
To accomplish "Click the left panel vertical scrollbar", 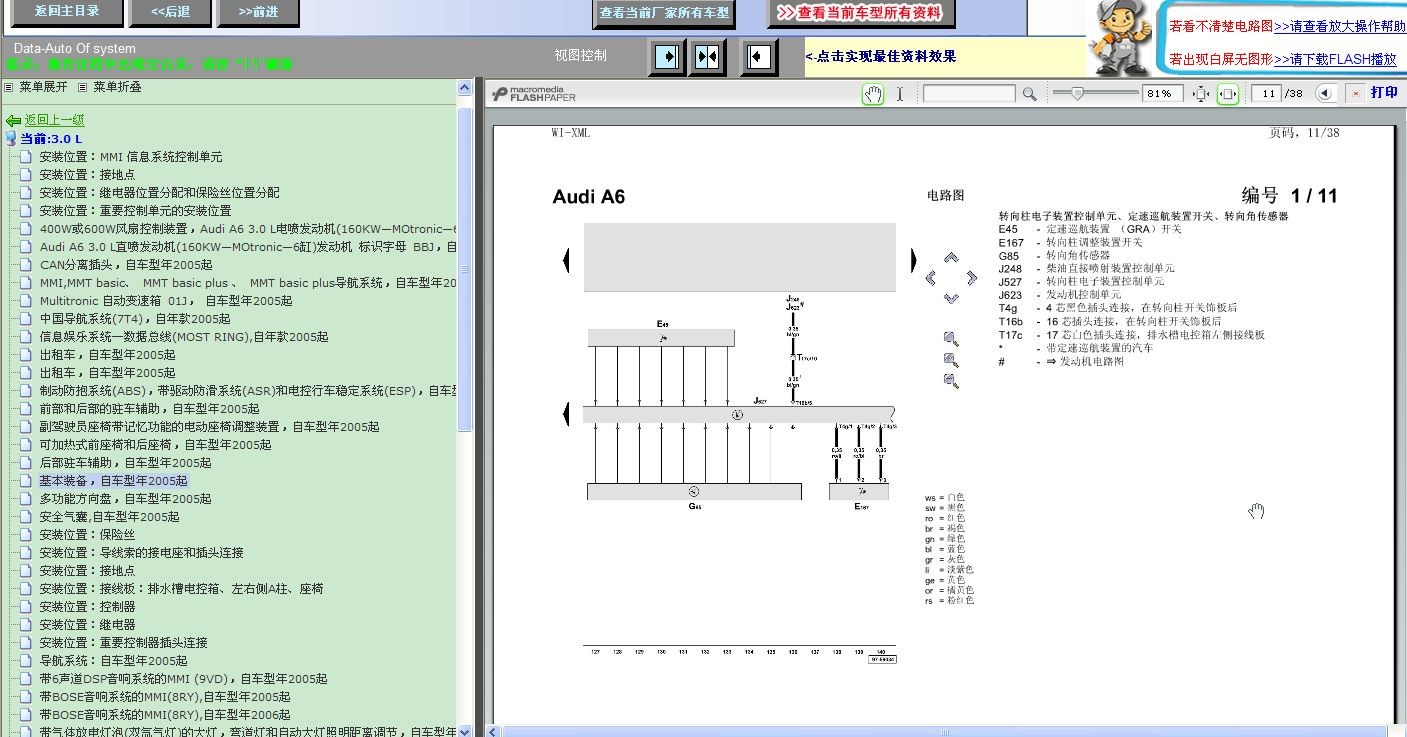I will click(465, 270).
